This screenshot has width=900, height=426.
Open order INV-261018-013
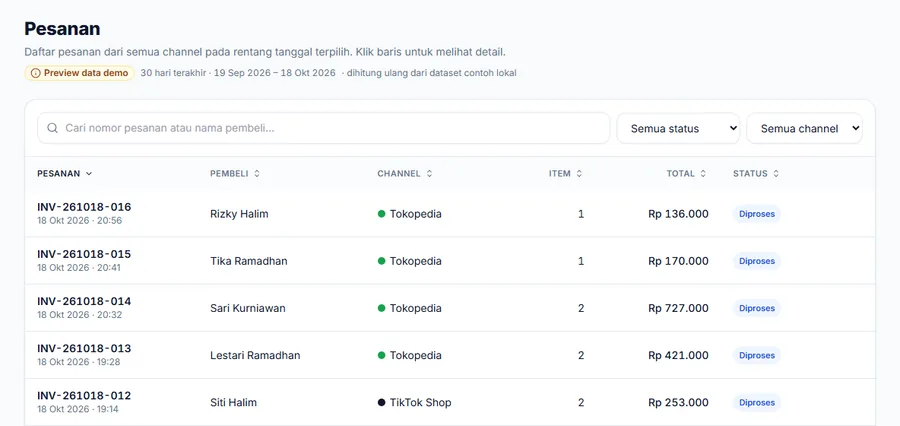[x=84, y=348]
